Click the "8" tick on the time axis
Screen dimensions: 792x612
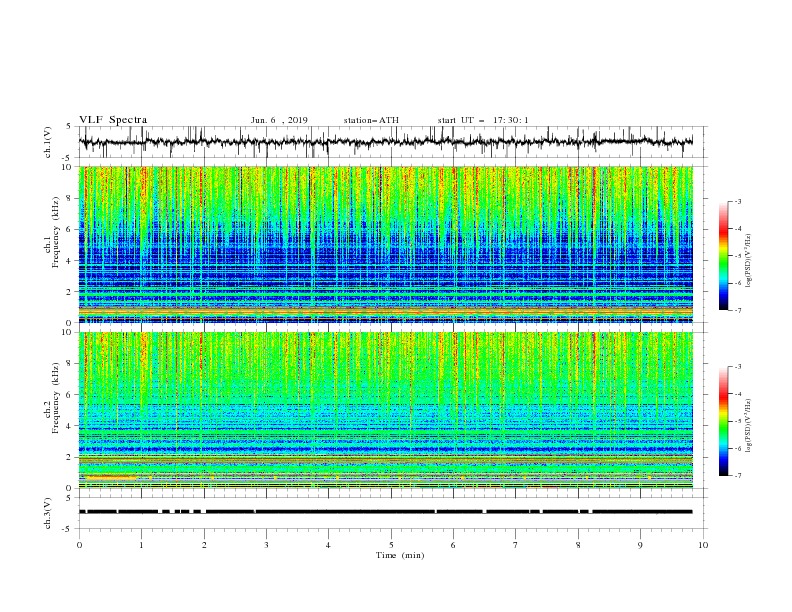pos(578,545)
